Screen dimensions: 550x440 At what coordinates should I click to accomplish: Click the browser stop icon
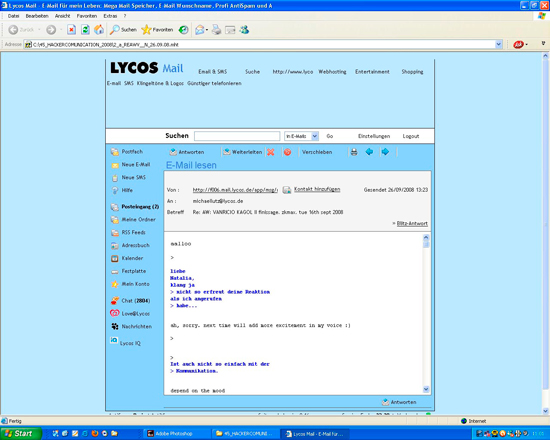click(72, 30)
